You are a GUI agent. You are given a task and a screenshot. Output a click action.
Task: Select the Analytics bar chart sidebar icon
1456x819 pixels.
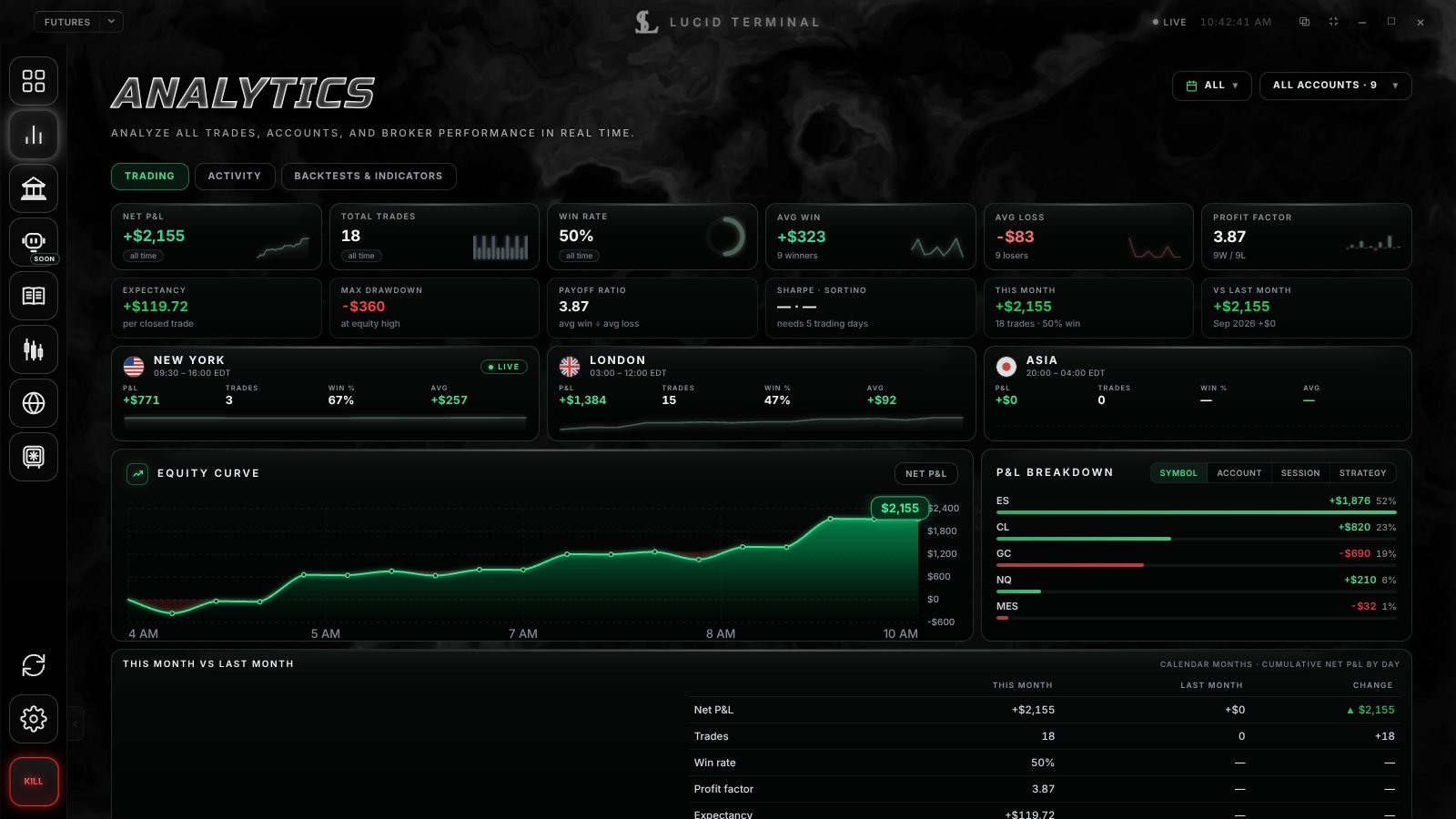pyautogui.click(x=34, y=135)
